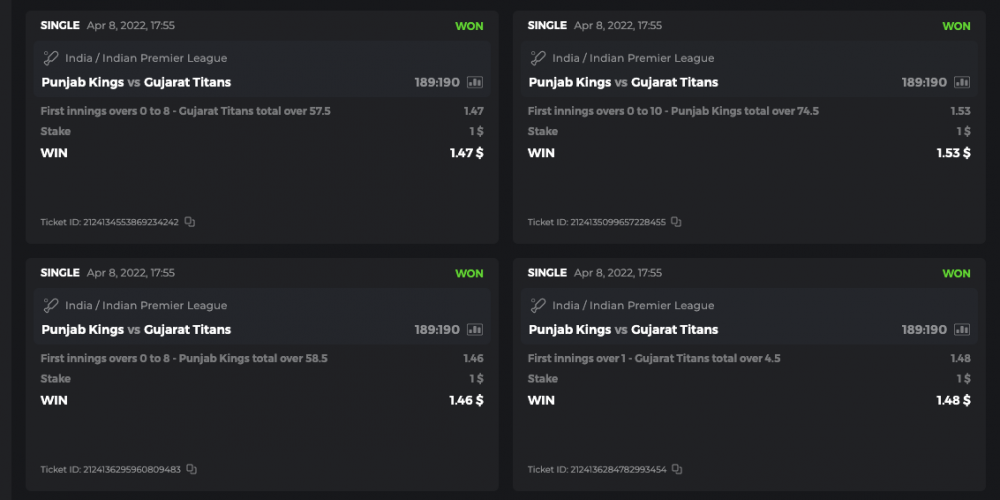The height and width of the screenshot is (500, 1000).
Task: Open match statistics icon on 1.47 odds bet
Action: point(475,82)
